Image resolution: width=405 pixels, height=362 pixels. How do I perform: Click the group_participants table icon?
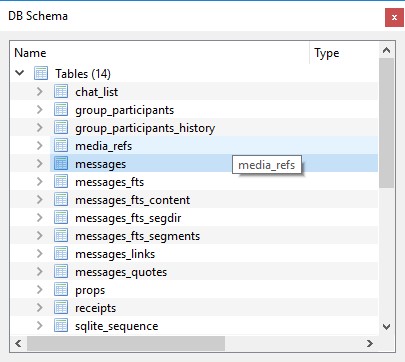point(61,109)
